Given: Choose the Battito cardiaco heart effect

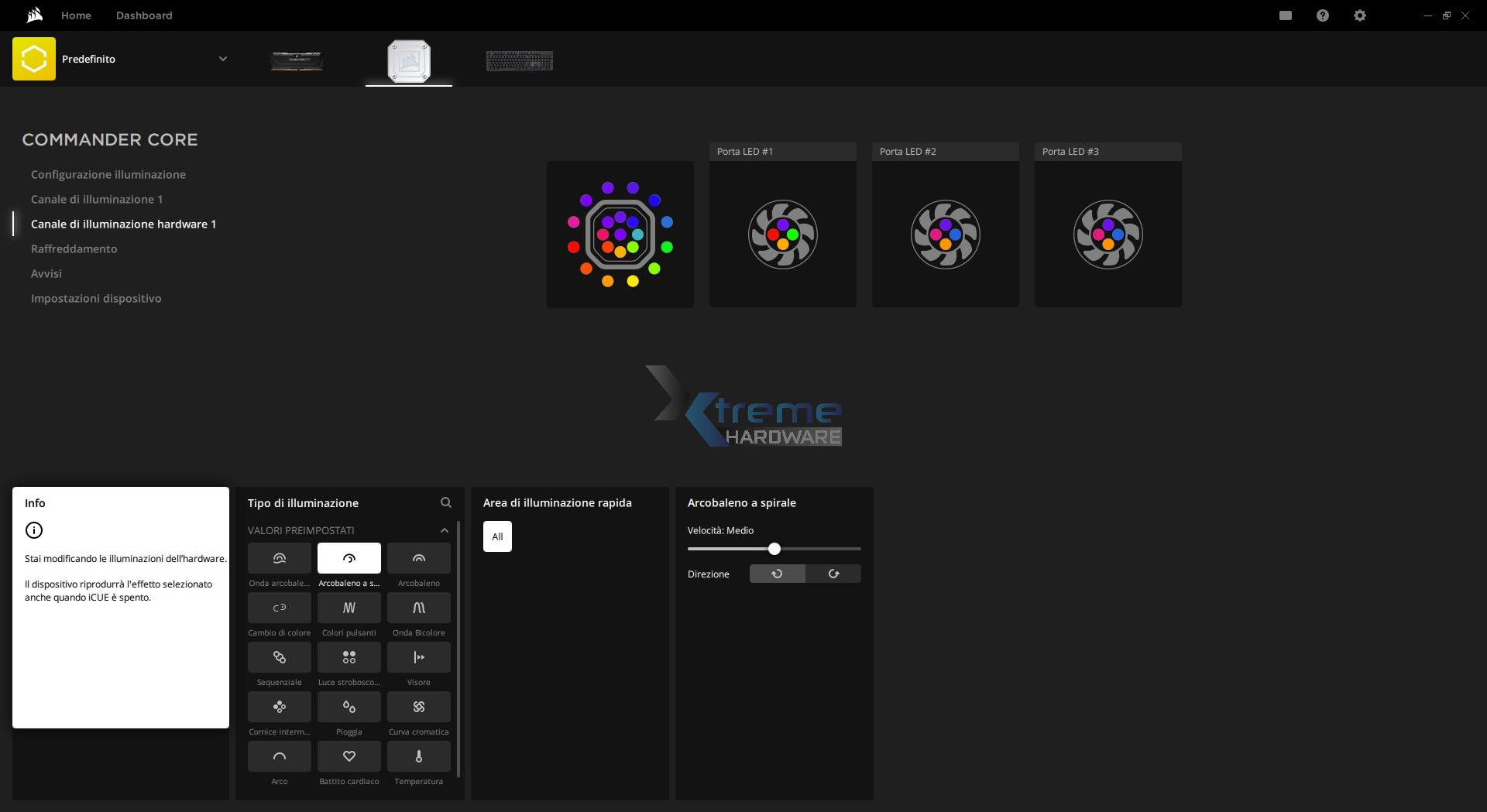Looking at the screenshot, I should 349,756.
